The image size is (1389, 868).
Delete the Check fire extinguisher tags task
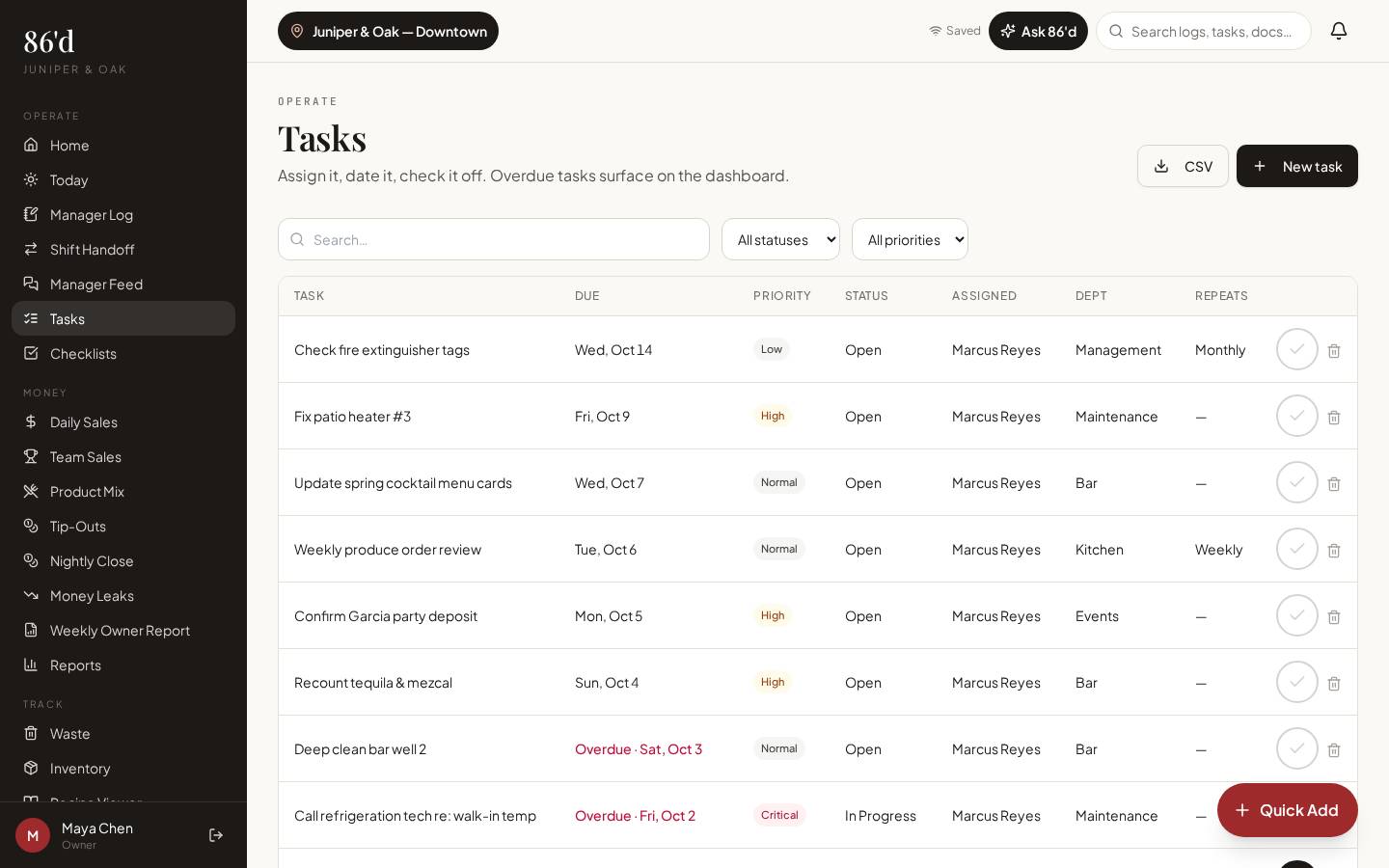[x=1334, y=350]
